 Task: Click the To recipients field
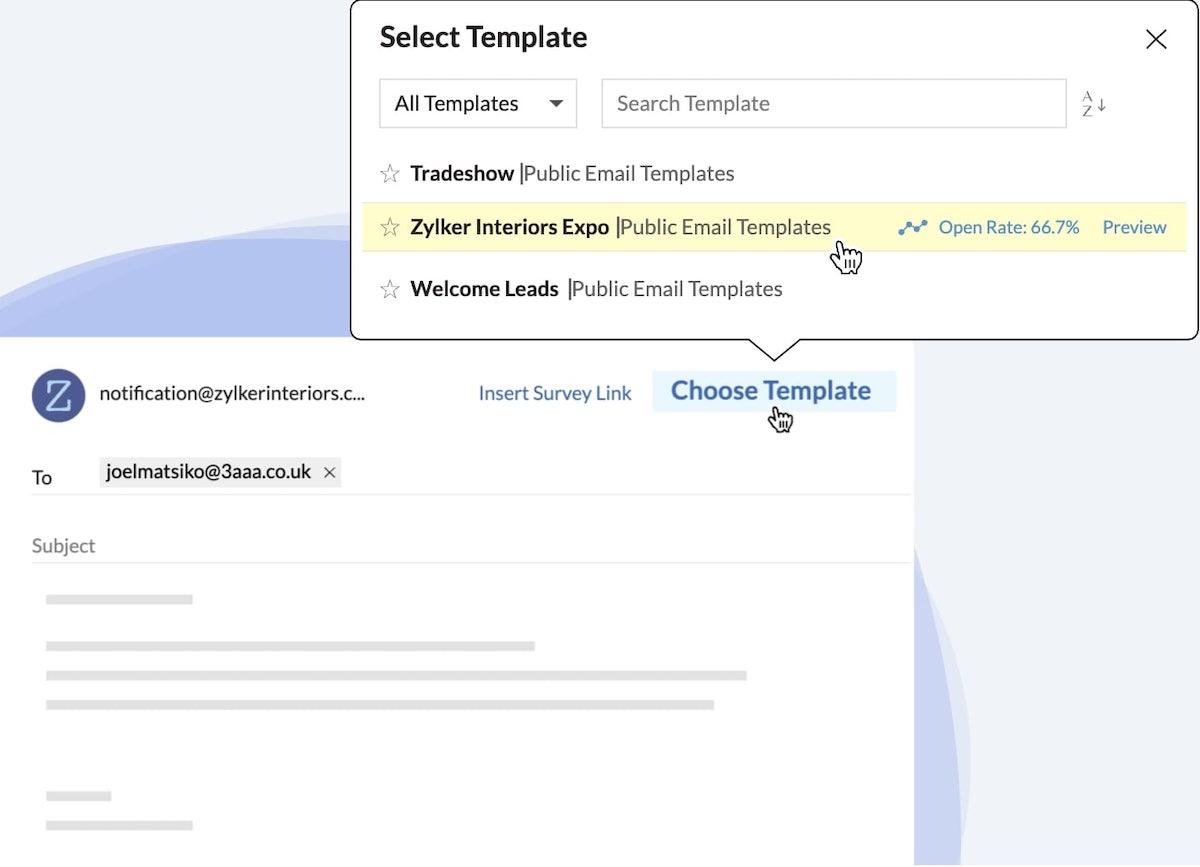(620, 474)
